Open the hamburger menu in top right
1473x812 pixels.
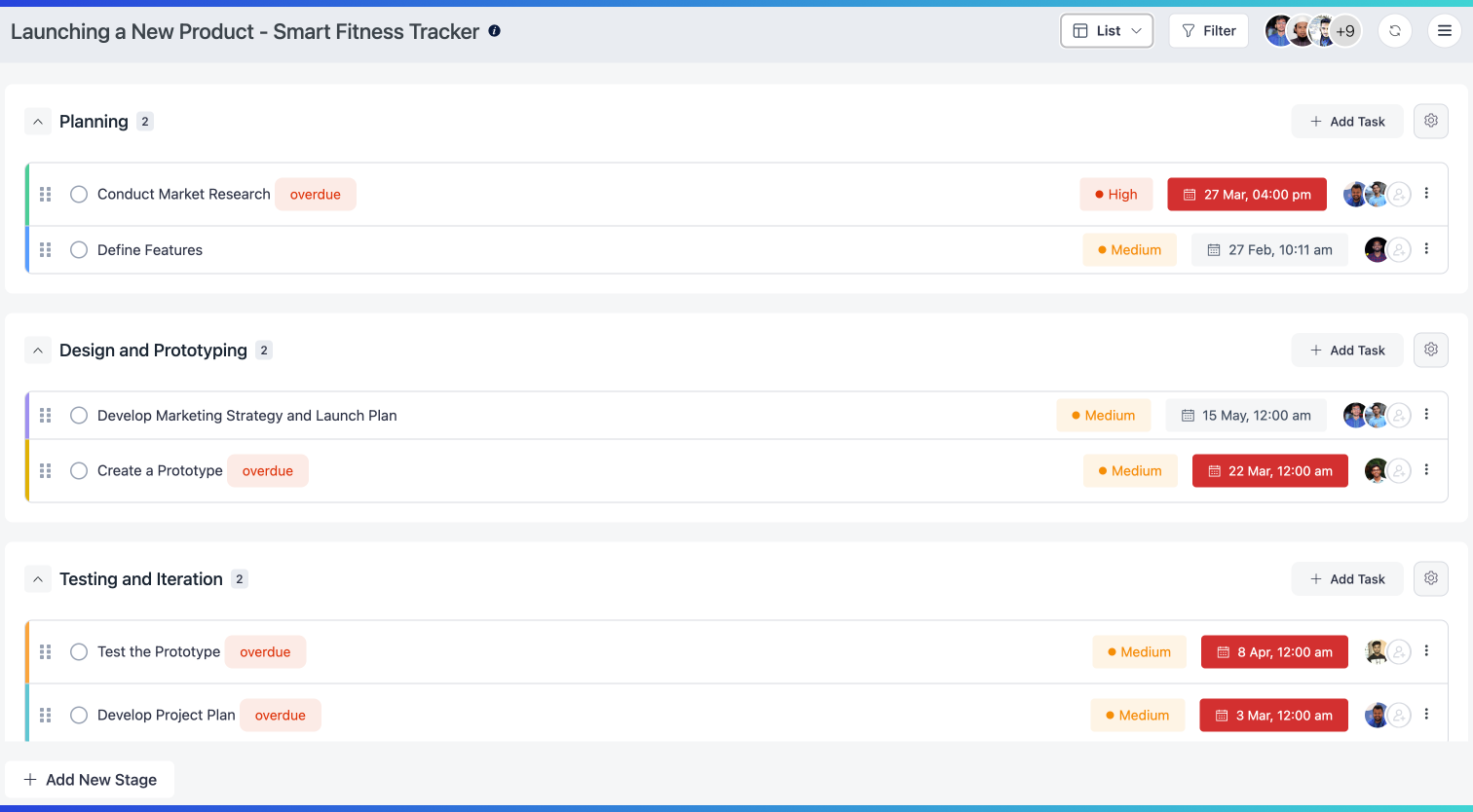pyautogui.click(x=1445, y=31)
